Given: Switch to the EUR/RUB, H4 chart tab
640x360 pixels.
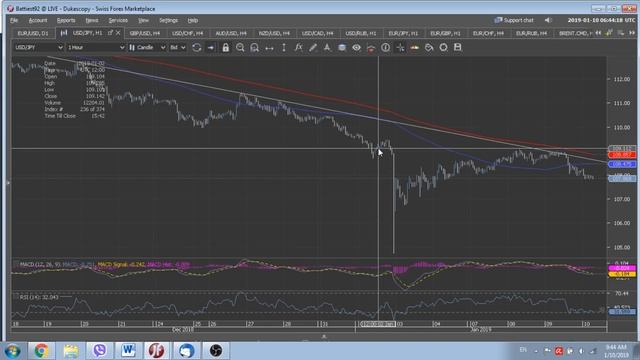Looking at the screenshot, I should coord(531,33).
